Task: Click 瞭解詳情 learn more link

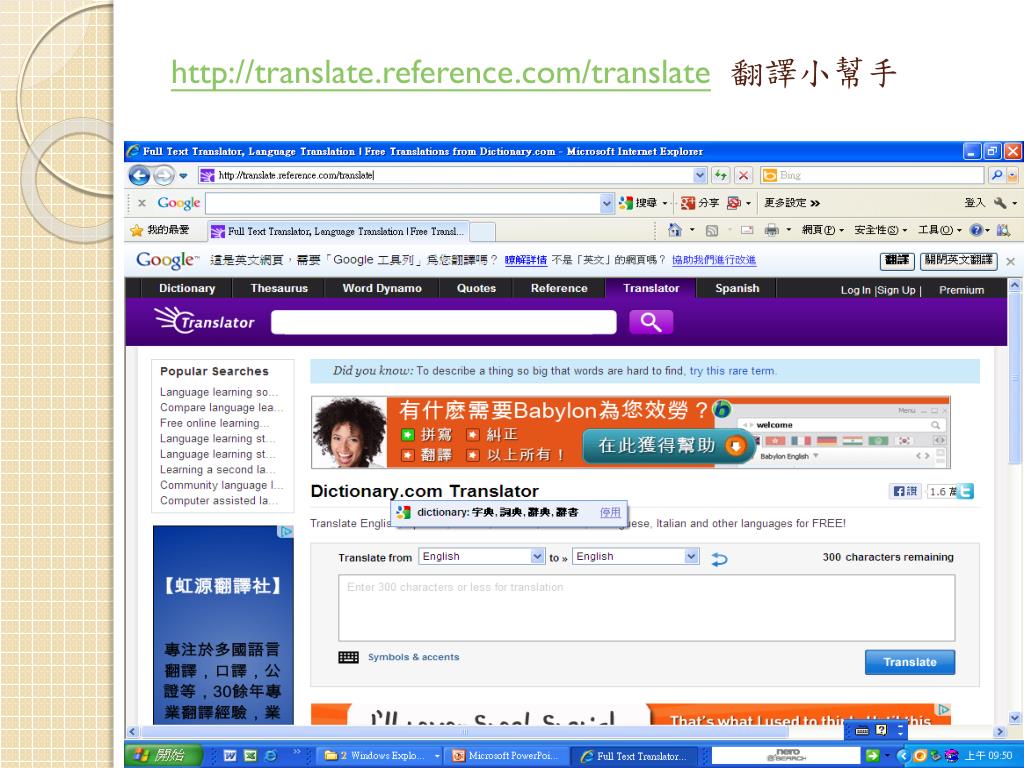Action: [x=526, y=260]
